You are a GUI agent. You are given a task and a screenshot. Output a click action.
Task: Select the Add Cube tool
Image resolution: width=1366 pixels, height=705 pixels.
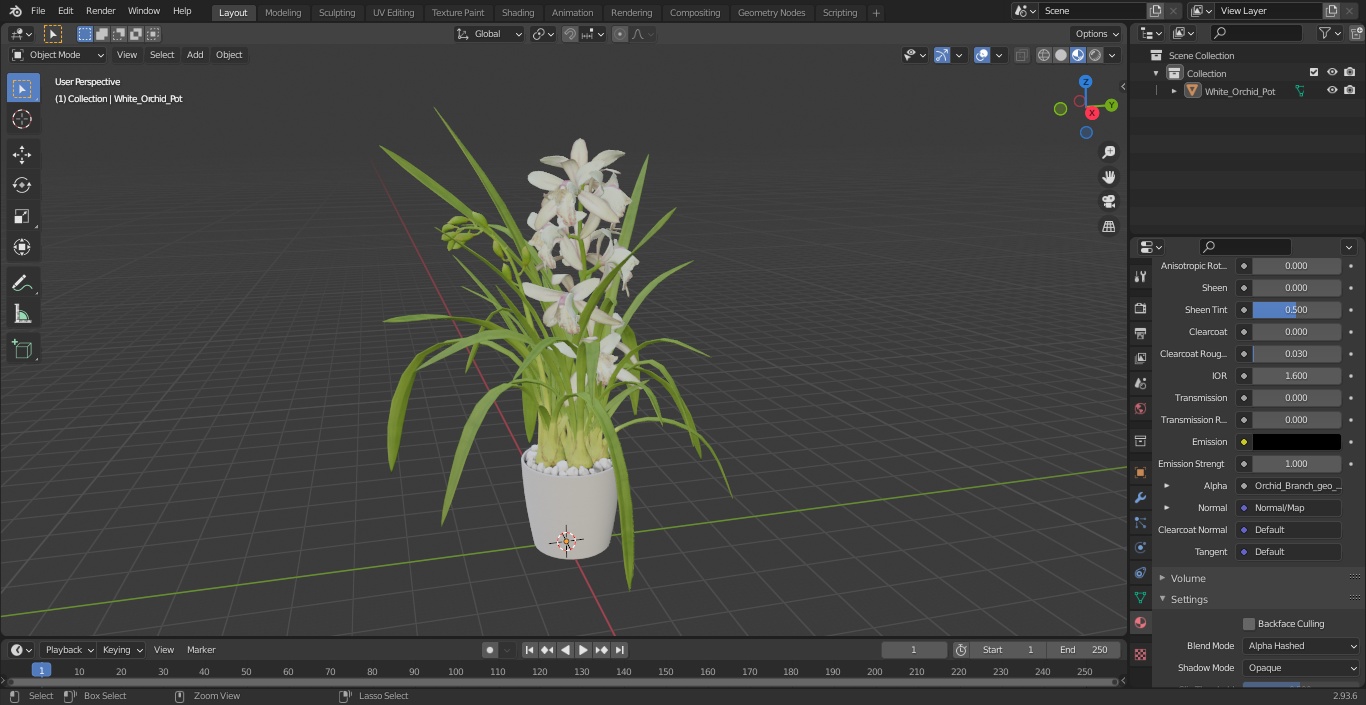22,349
